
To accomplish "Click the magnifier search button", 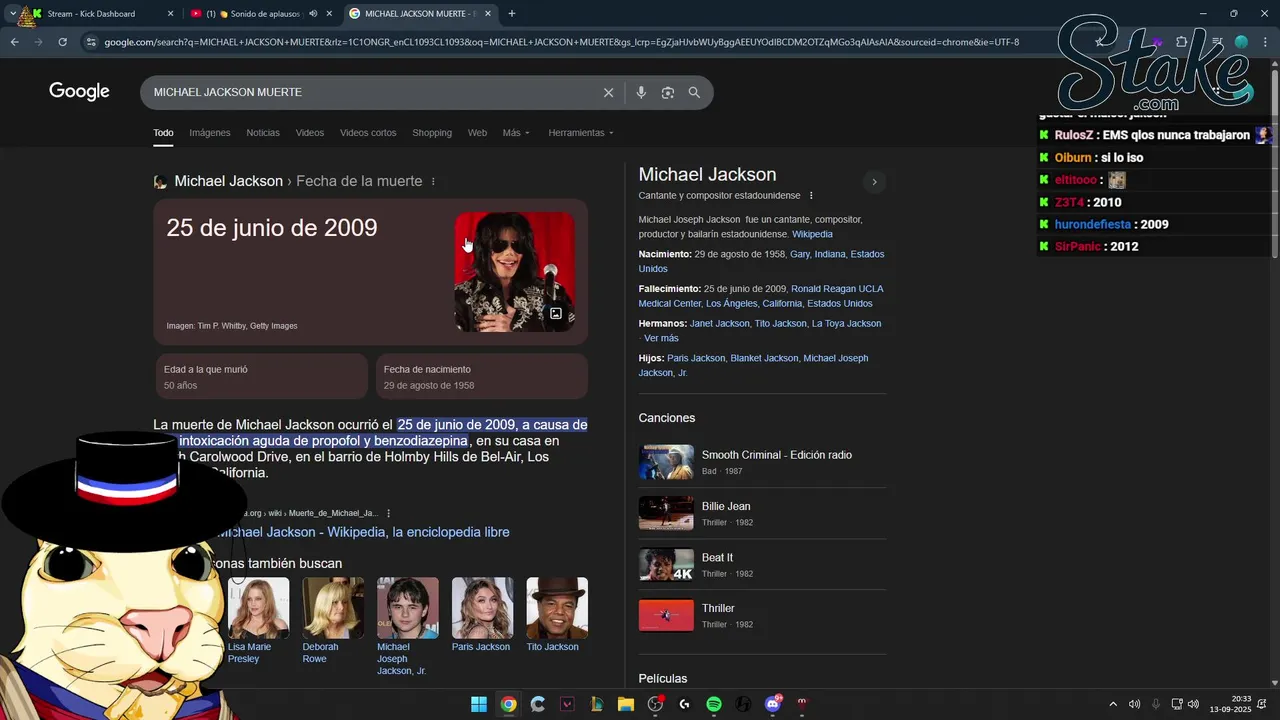I will point(694,92).
